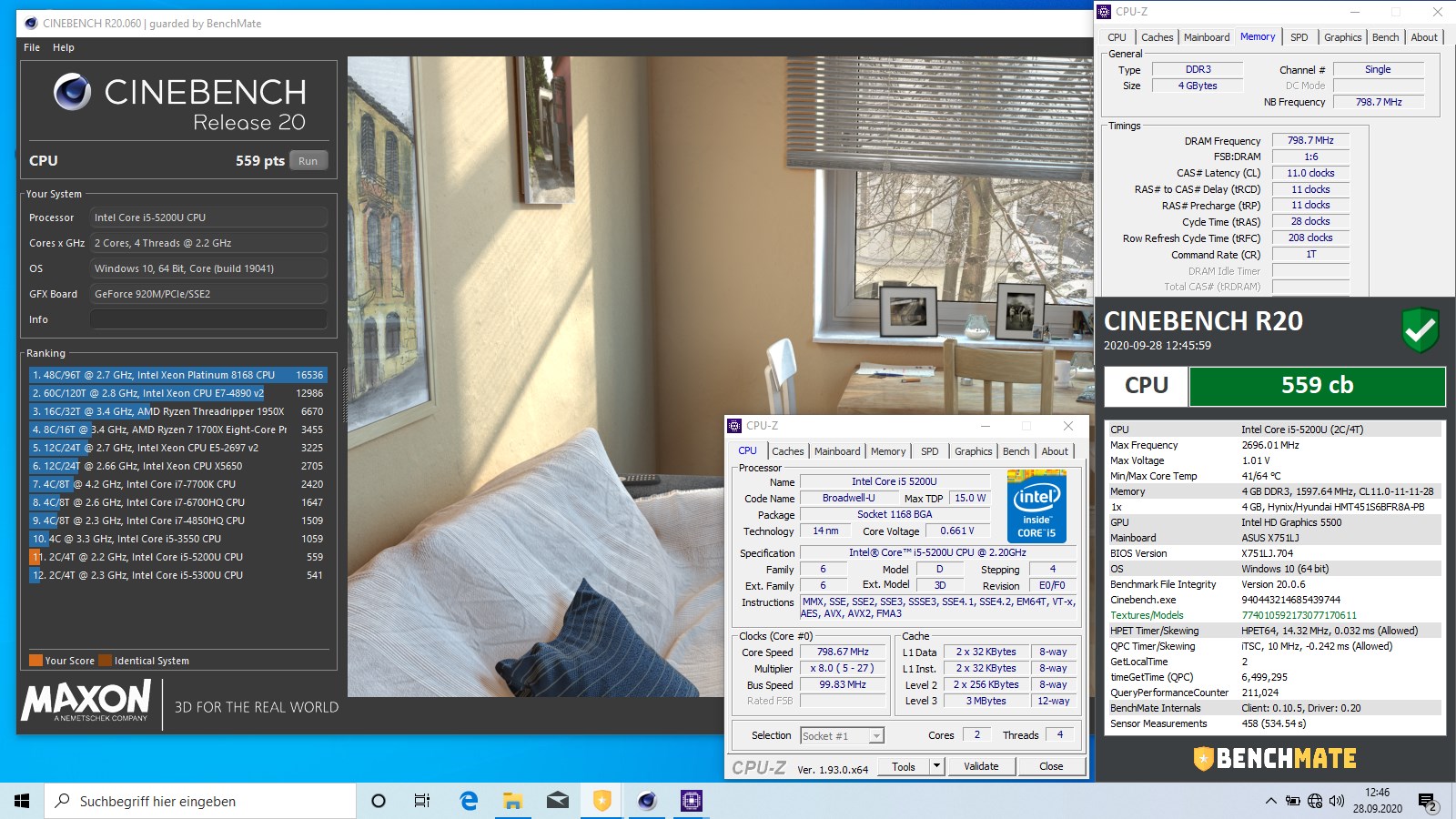Click Cinebench logo sphere icon
The height and width of the screenshot is (819, 1456).
click(x=72, y=92)
